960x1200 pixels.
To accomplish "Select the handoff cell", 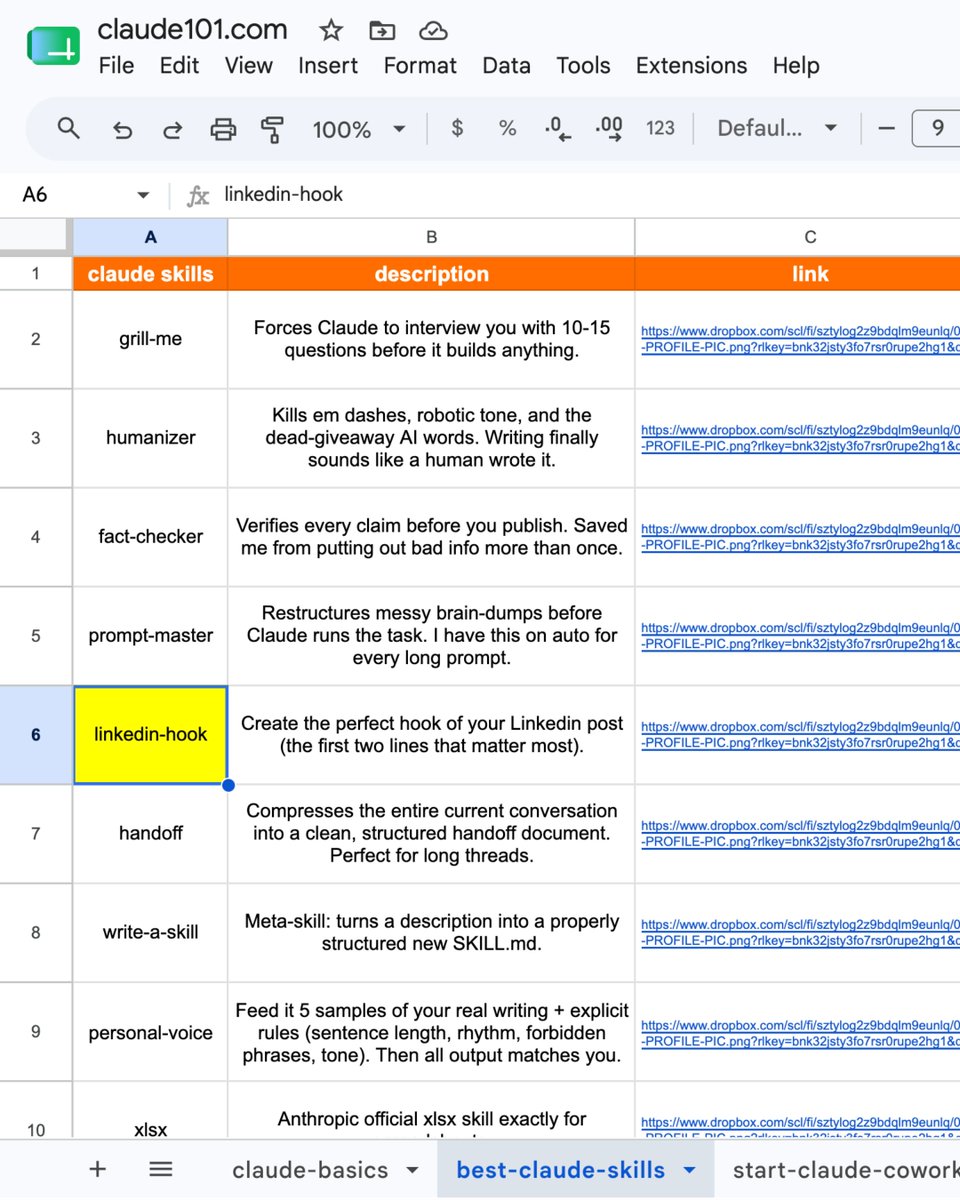I will tap(150, 833).
